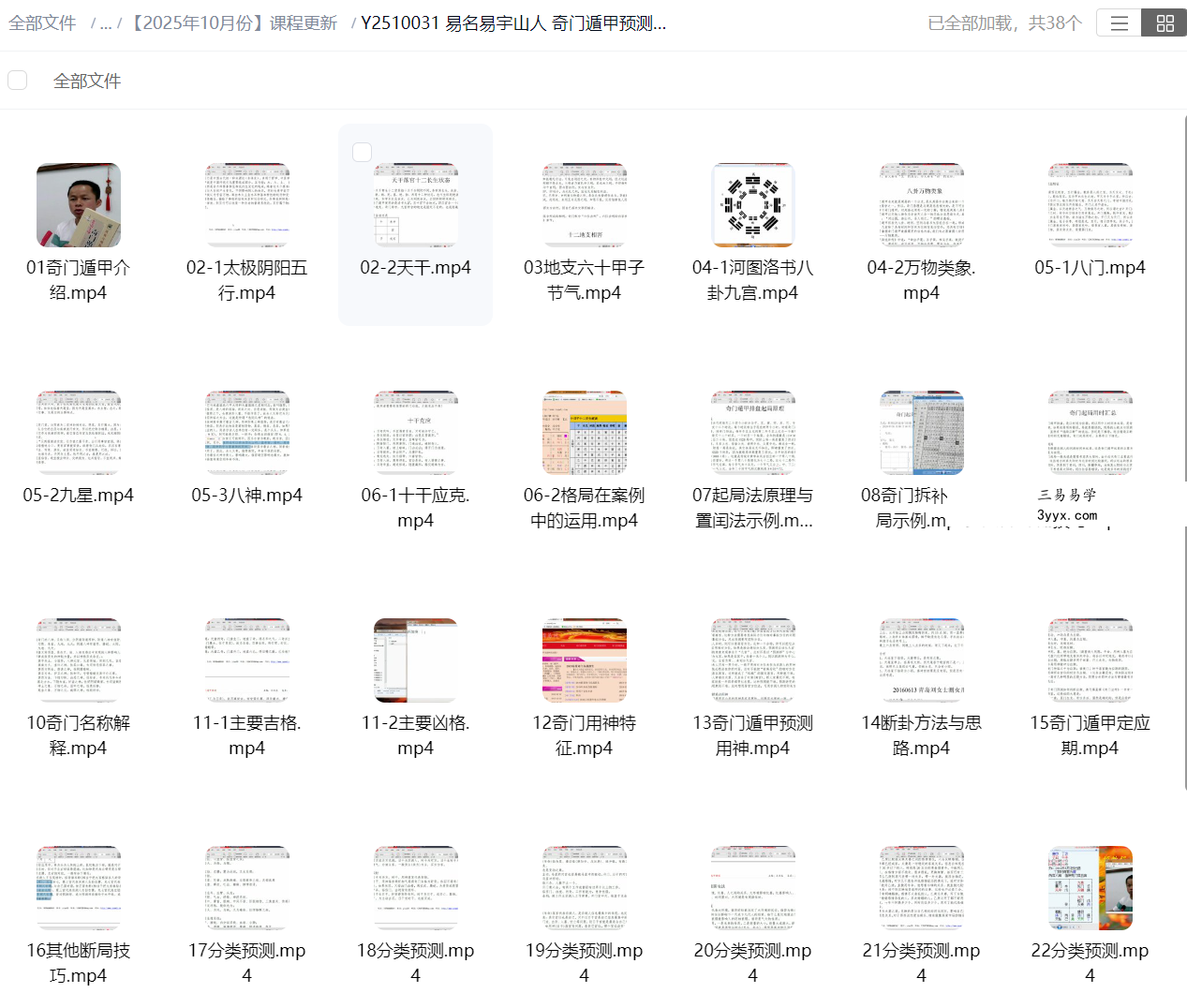Screen dimensions: 1187x1008
Task: Open thumbnail of 14断卦方法与思路.mp4
Action: (922, 660)
